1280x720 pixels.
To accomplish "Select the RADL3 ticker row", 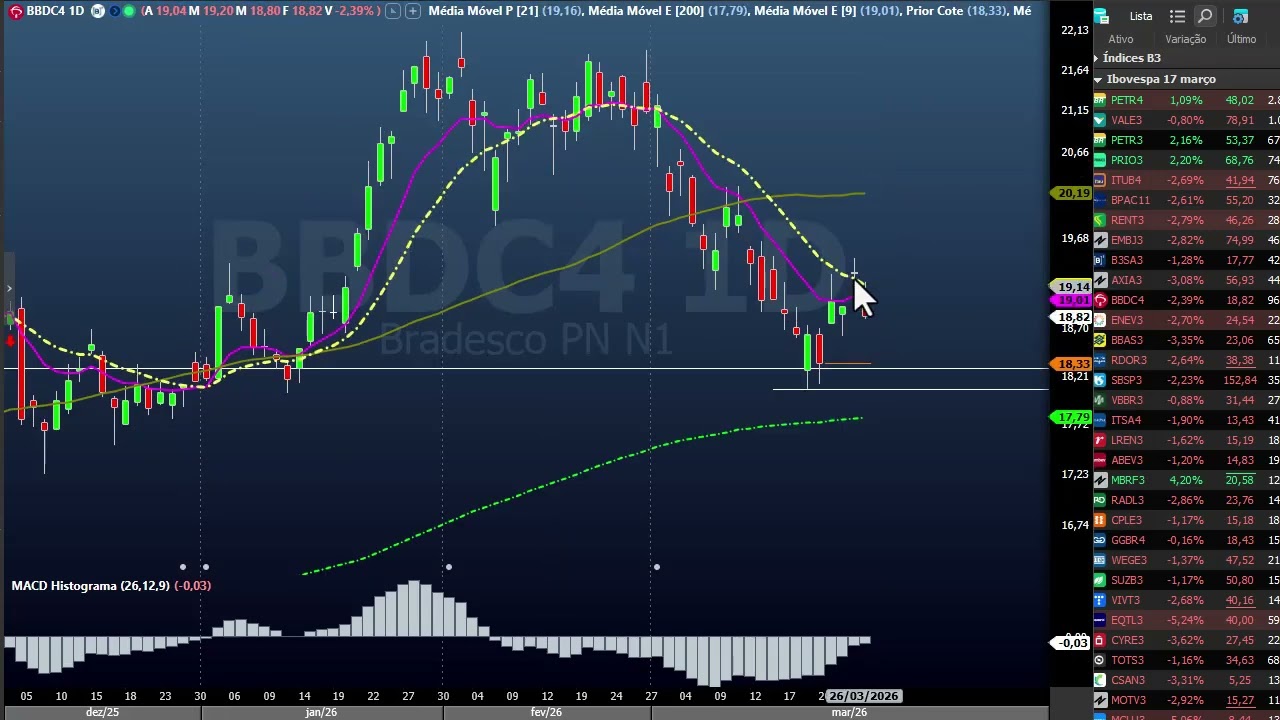I will pyautogui.click(x=1186, y=500).
